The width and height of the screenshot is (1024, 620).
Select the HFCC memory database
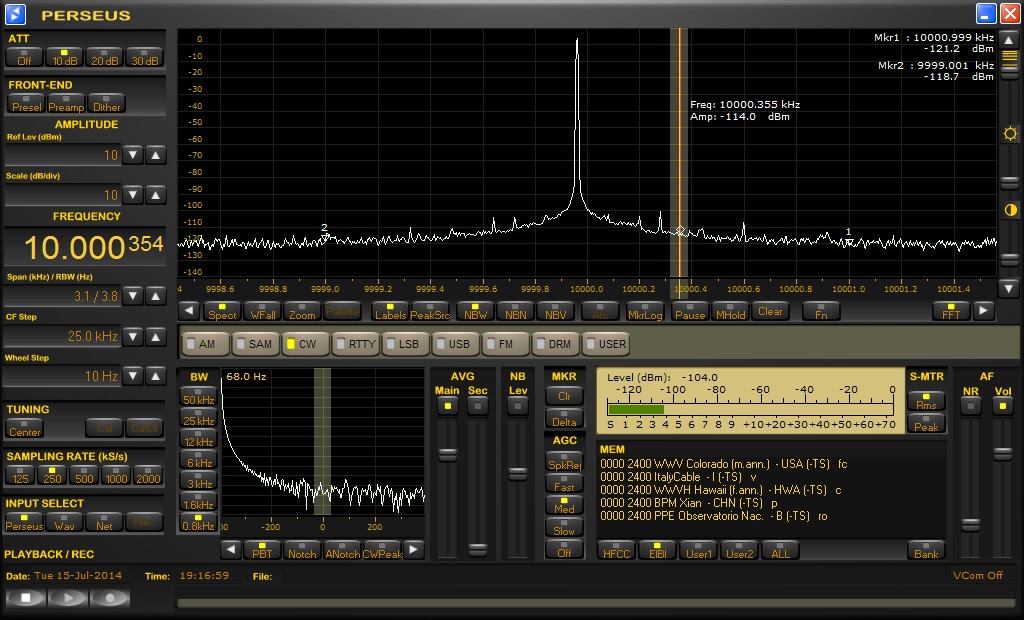[616, 550]
